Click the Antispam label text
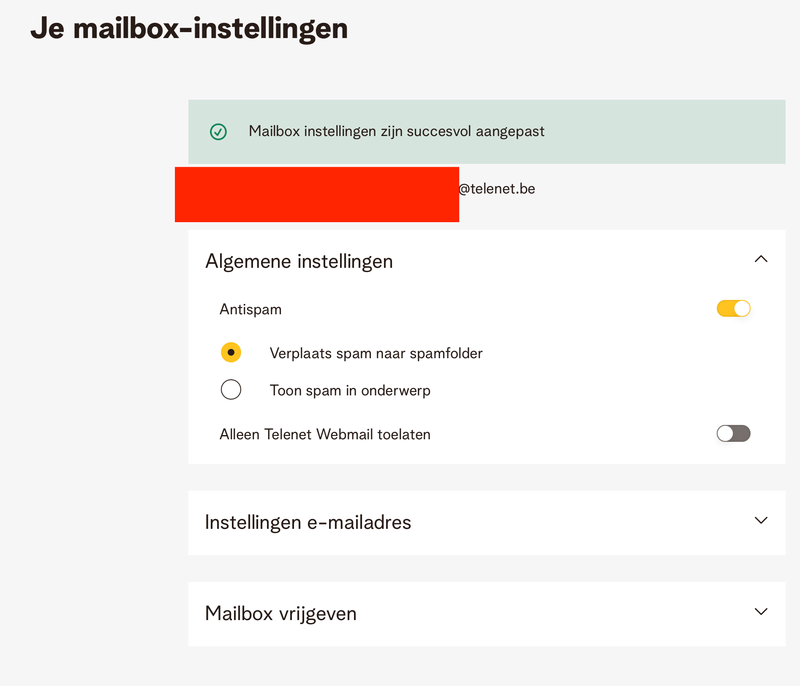This screenshot has height=686, width=800. tap(250, 310)
